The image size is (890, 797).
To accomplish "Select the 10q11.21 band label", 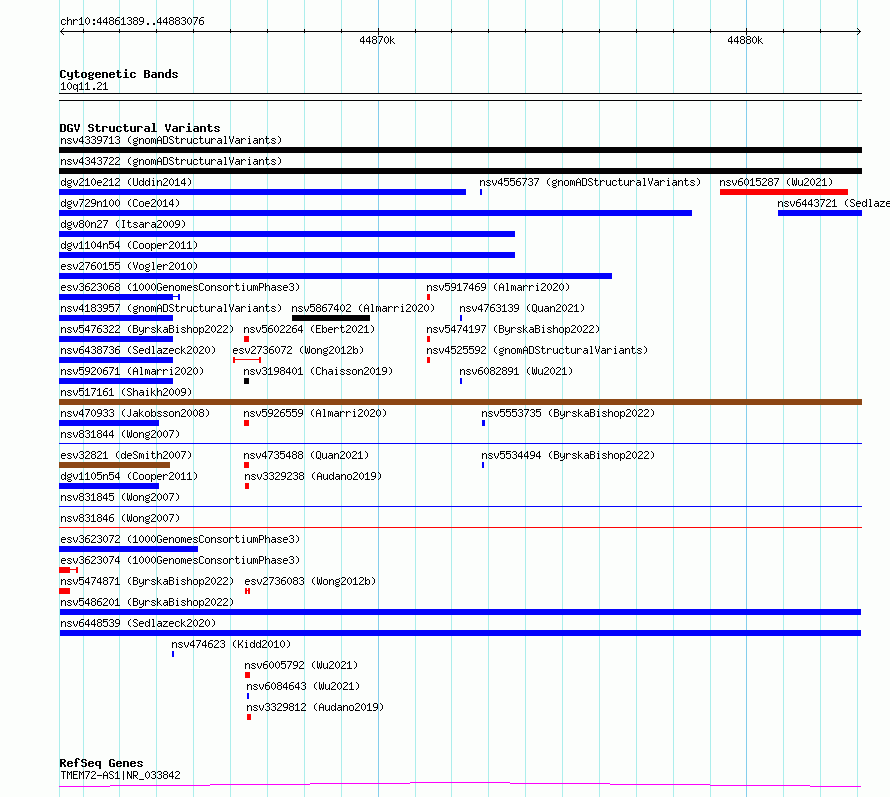I will (84, 86).
